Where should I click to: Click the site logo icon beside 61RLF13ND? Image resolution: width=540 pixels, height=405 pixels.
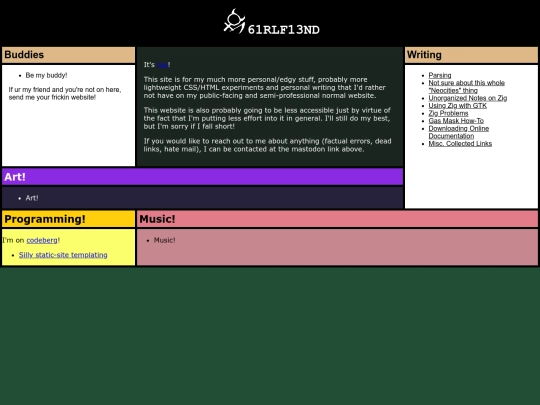click(235, 21)
